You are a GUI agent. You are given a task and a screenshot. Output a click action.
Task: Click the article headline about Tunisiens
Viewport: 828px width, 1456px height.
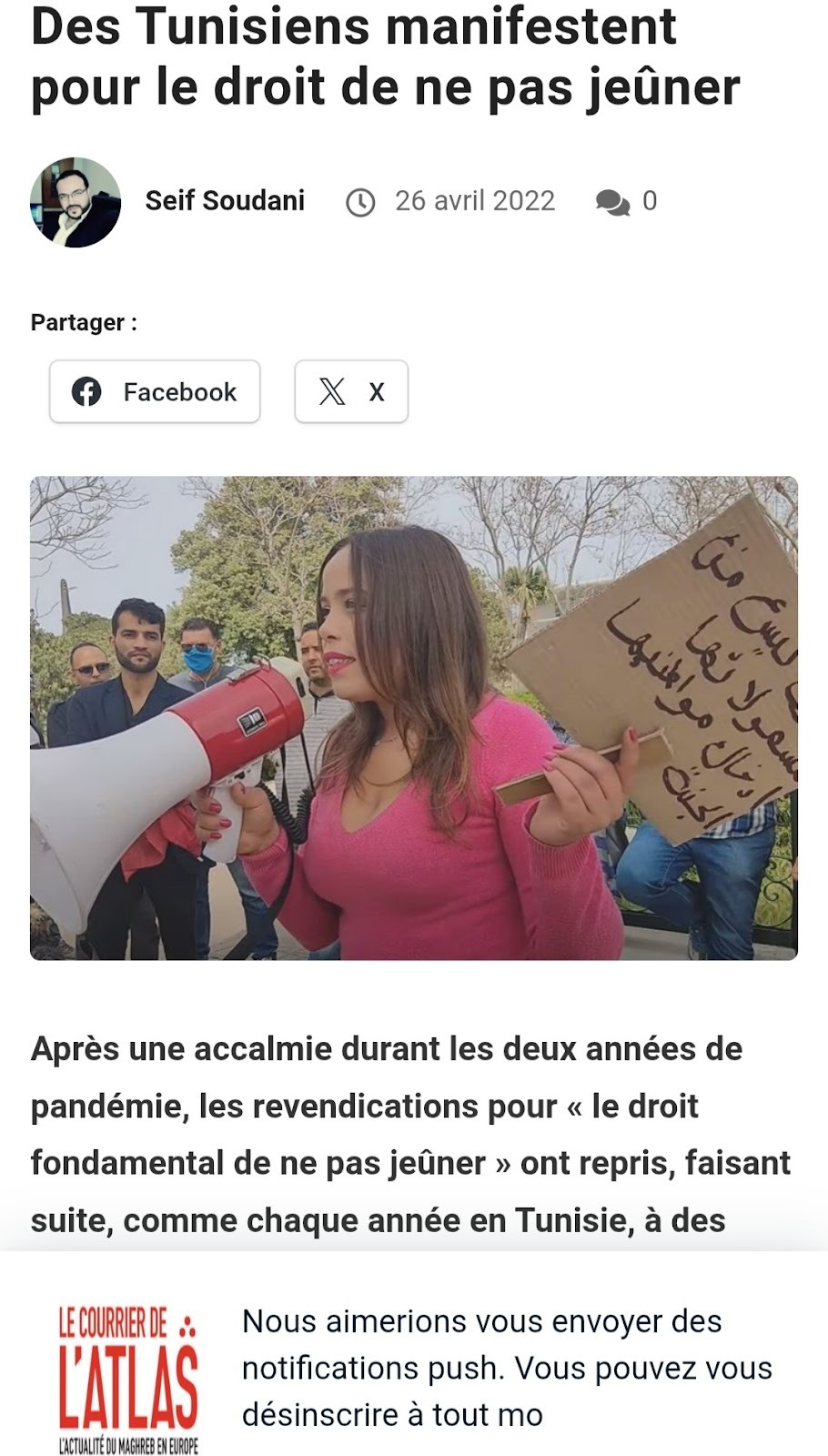[385, 56]
